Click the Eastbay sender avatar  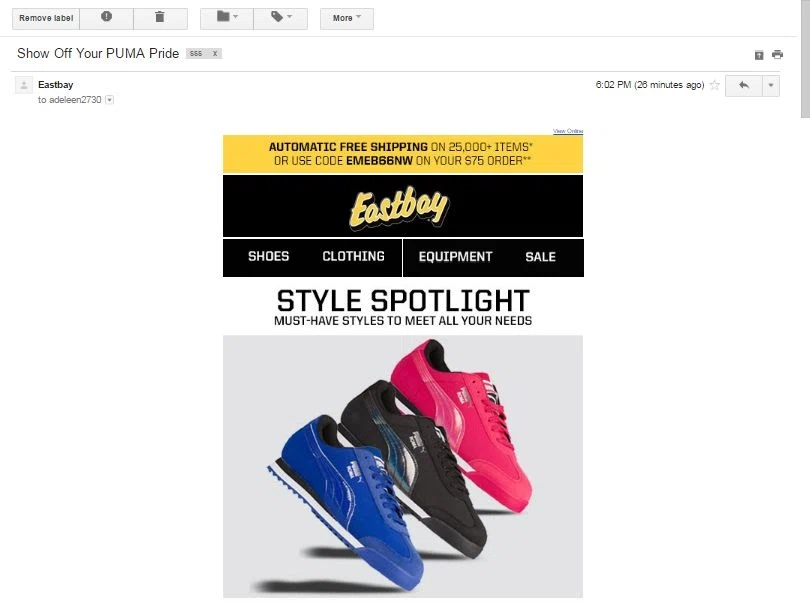click(x=24, y=85)
